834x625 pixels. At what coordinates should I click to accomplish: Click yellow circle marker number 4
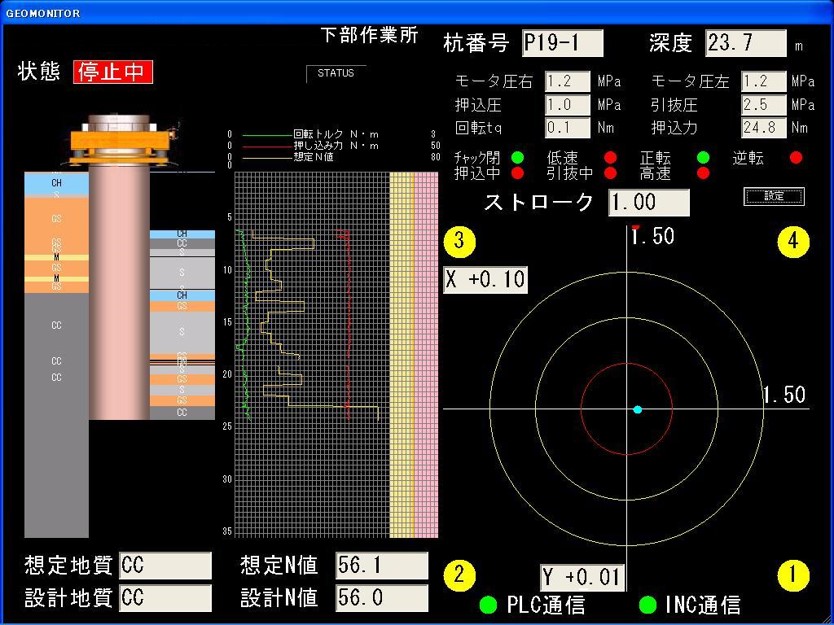[793, 241]
